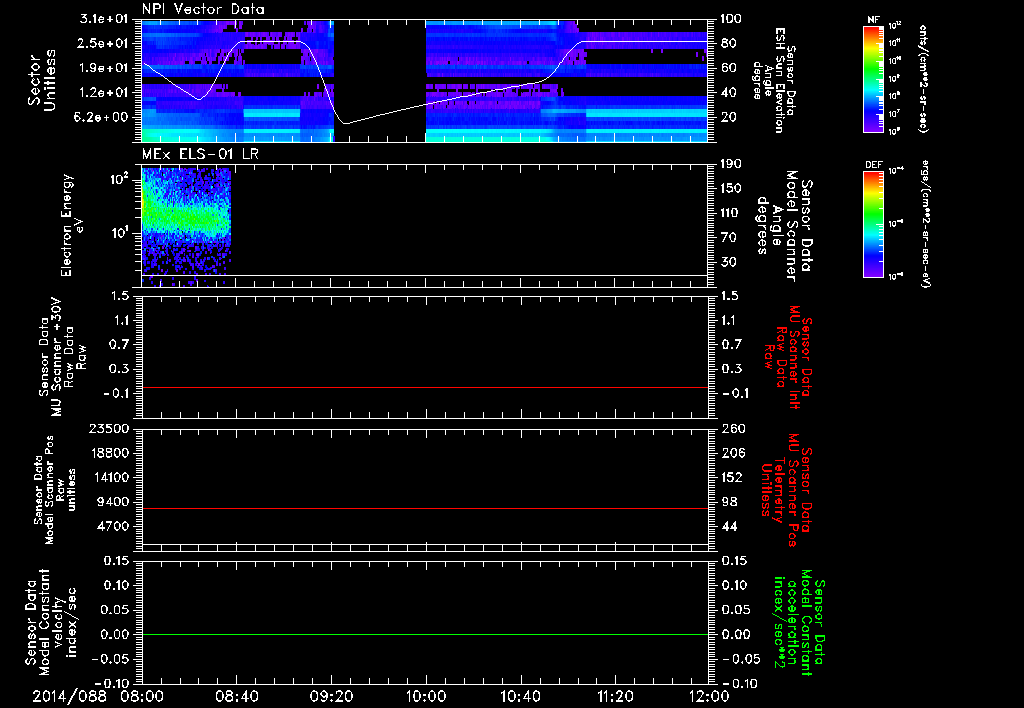Image resolution: width=1024 pixels, height=708 pixels.
Task: Click the 152 telemetry tick label
Action: [x=731, y=477]
